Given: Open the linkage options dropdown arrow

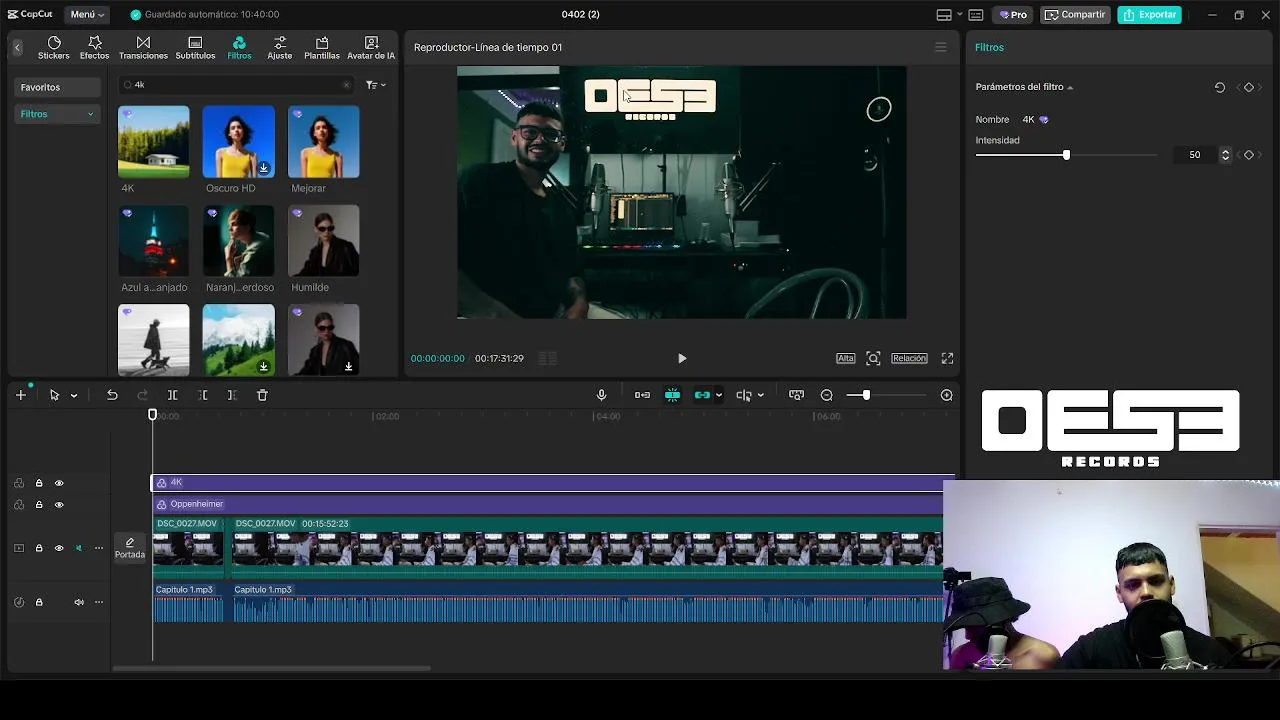Looking at the screenshot, I should (718, 396).
